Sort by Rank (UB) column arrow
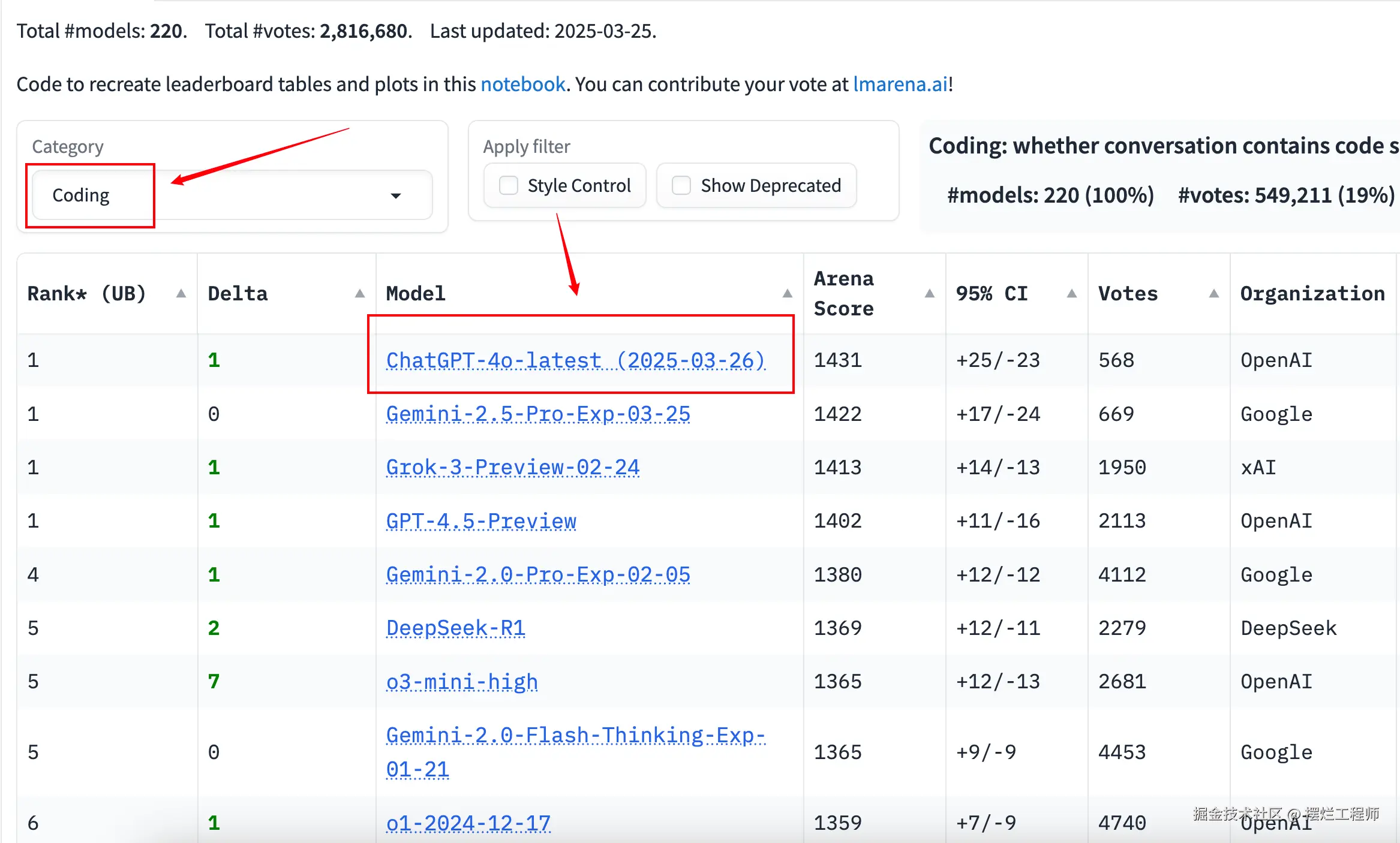Image resolution: width=1400 pixels, height=843 pixels. click(181, 293)
